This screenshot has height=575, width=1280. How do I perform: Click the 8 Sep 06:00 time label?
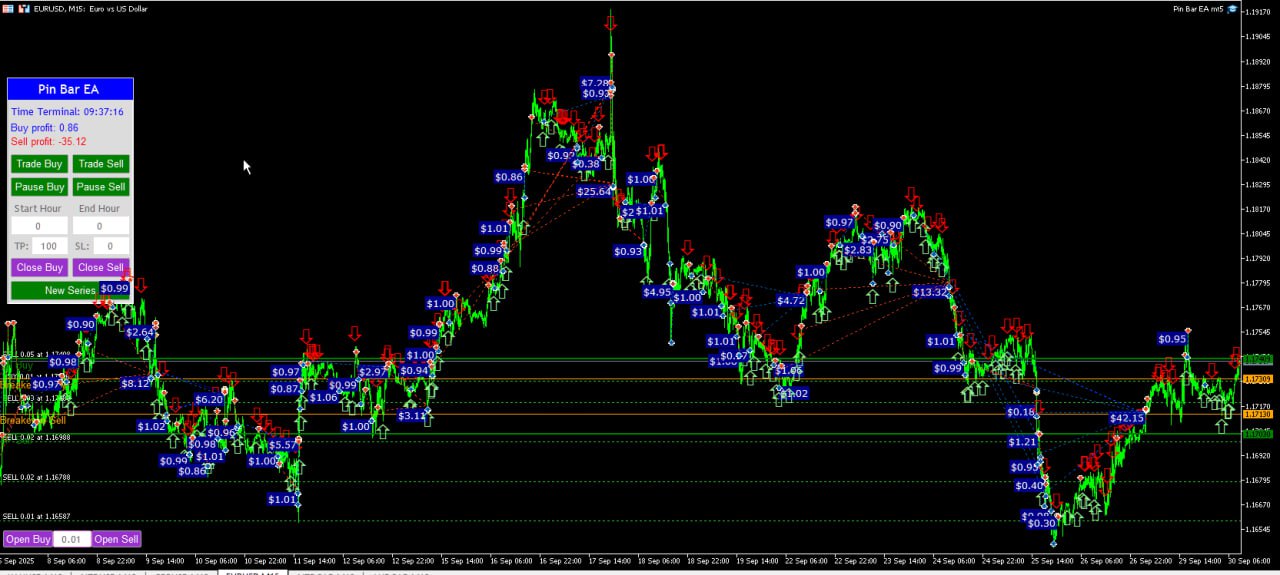[67, 561]
